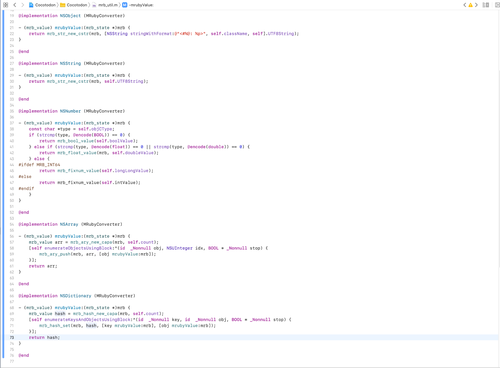This screenshot has width=500, height=368.
Task: Open Cocotodon project breadcrumb with blue icon
Action: [x=42, y=5]
